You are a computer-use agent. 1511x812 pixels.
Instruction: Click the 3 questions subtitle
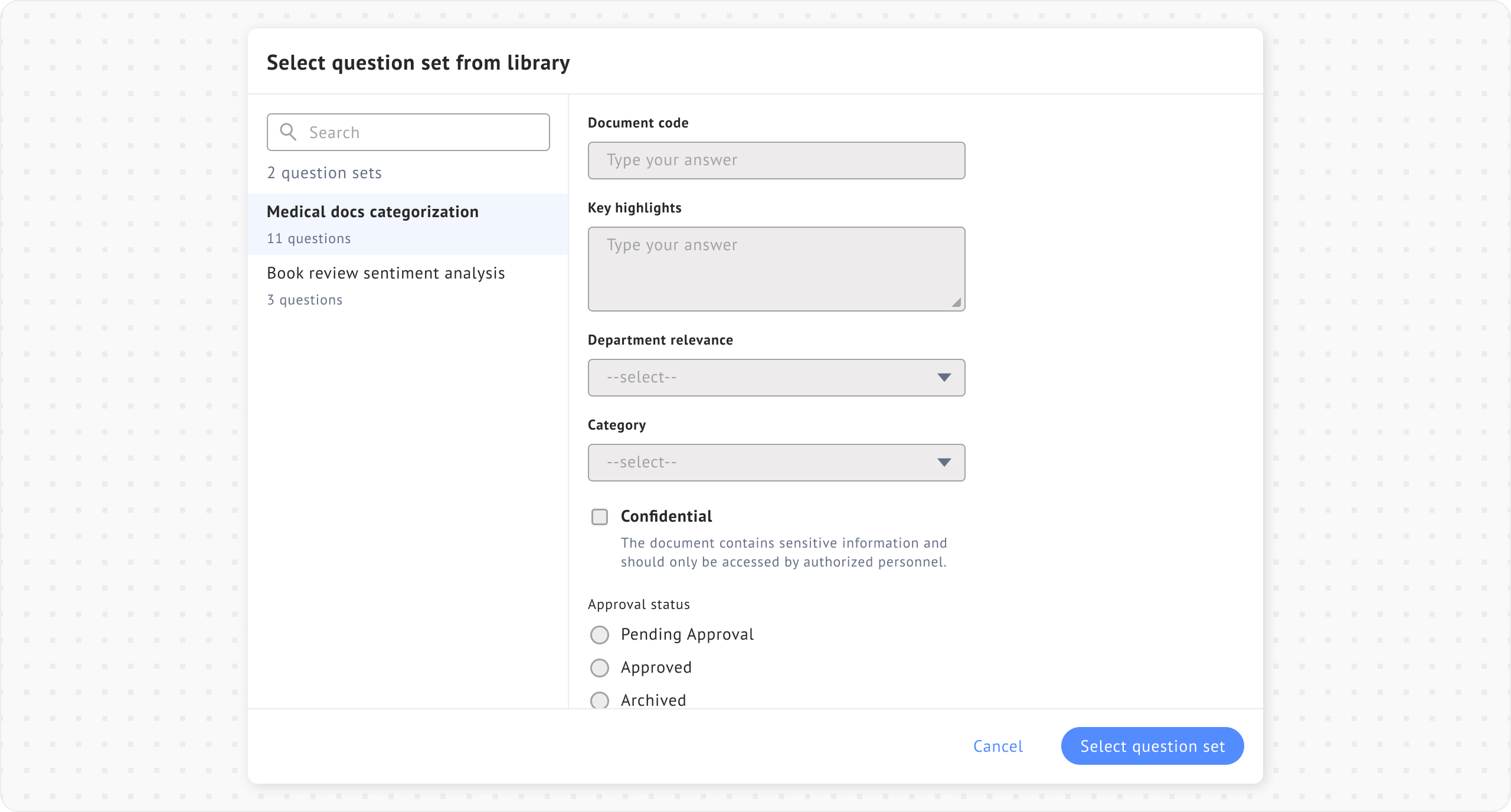coord(305,300)
